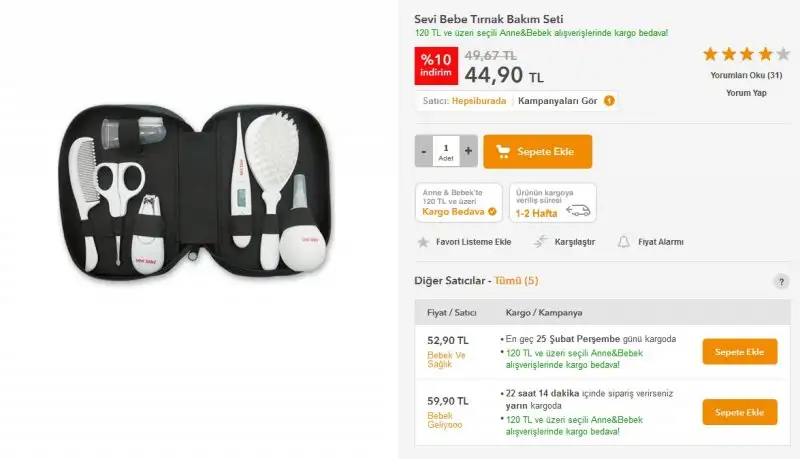Image resolution: width=800 pixels, height=459 pixels.
Task: Open Yorumları Oku (31) reviews link
Action: pos(746,75)
